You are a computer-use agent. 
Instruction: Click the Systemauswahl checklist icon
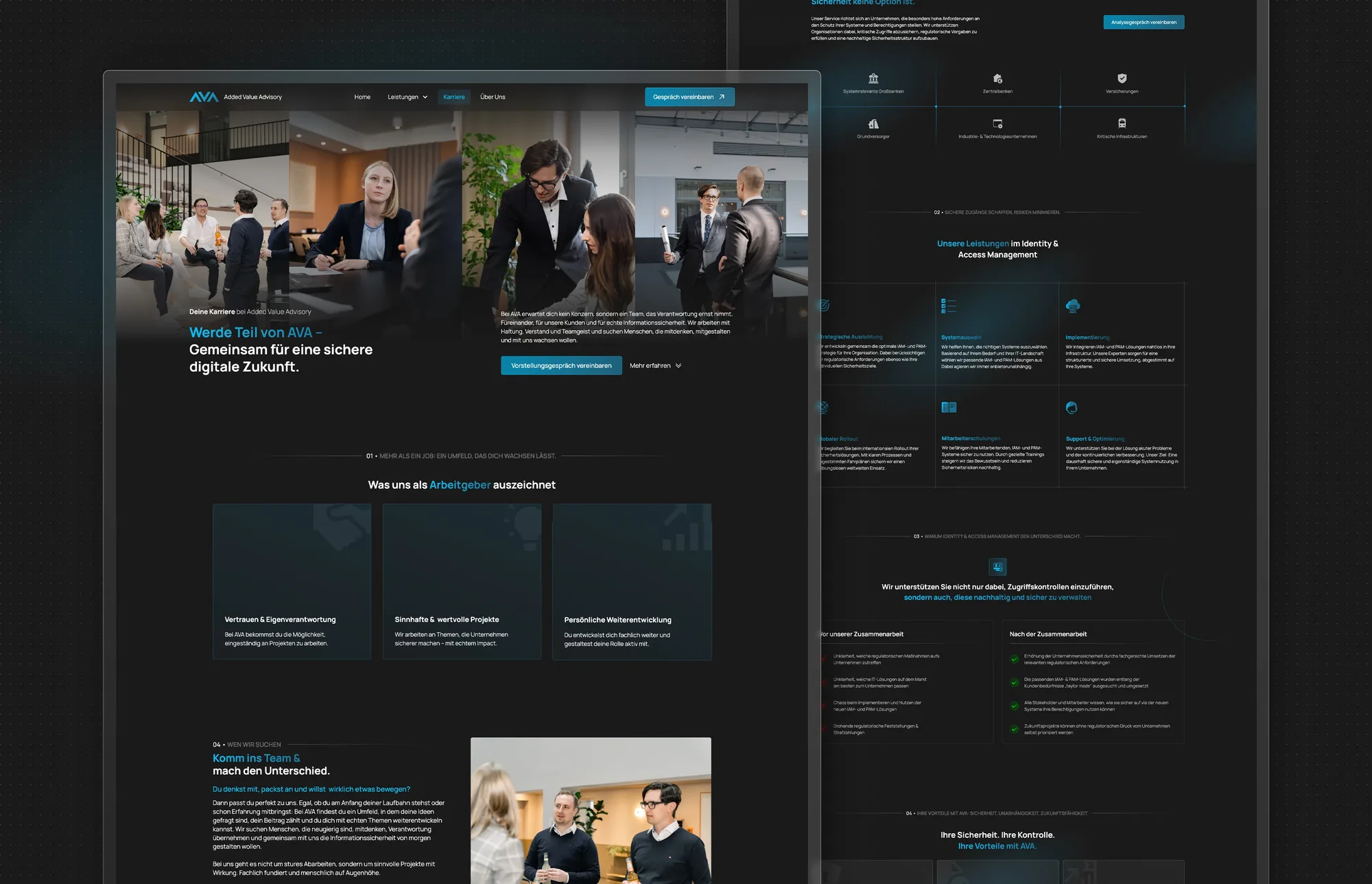coord(949,306)
